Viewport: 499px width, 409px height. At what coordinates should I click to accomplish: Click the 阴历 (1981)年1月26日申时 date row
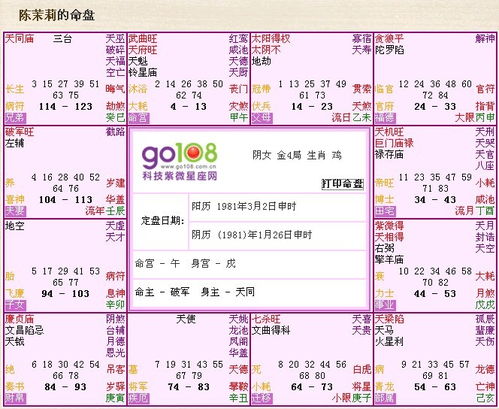coord(277,235)
